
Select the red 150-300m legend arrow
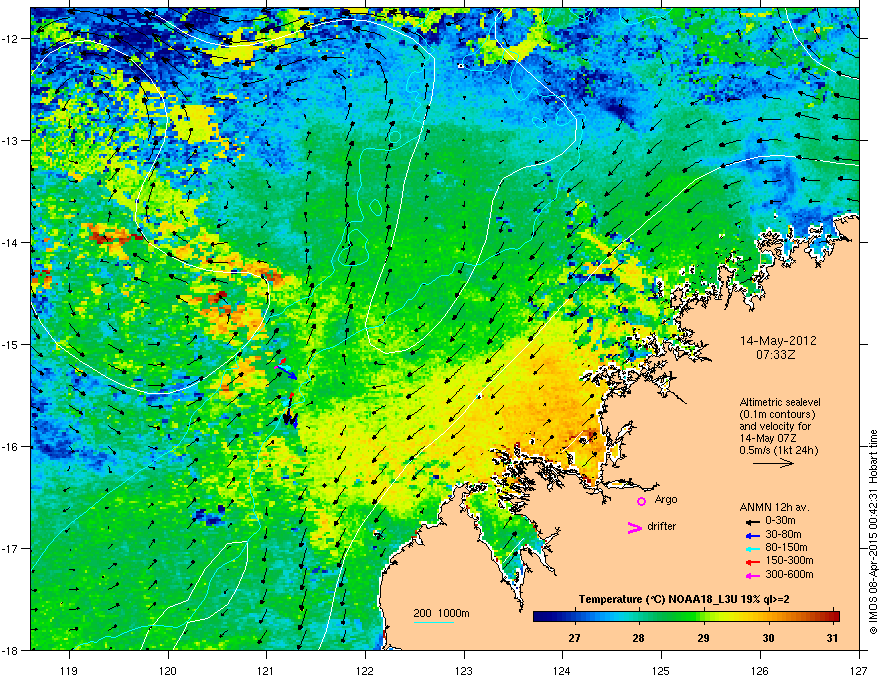coord(752,562)
